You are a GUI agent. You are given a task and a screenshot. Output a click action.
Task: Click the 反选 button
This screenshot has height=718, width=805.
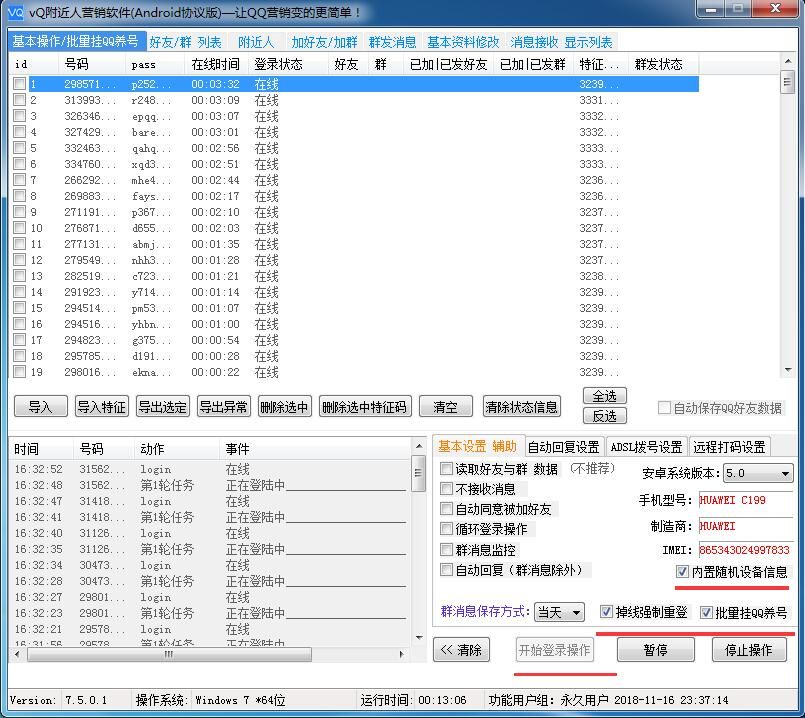pos(605,415)
